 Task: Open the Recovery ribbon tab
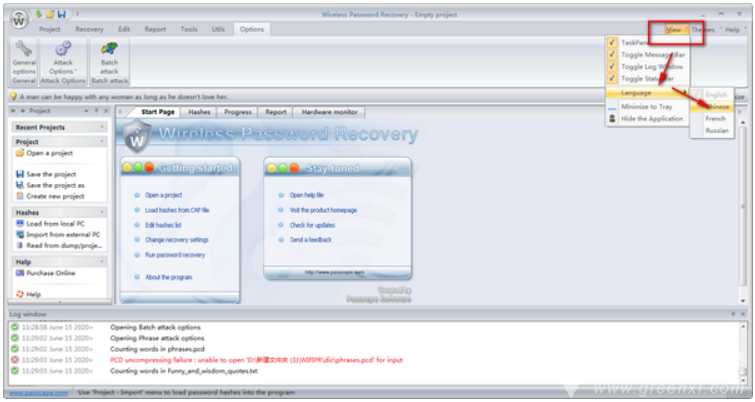(x=89, y=29)
